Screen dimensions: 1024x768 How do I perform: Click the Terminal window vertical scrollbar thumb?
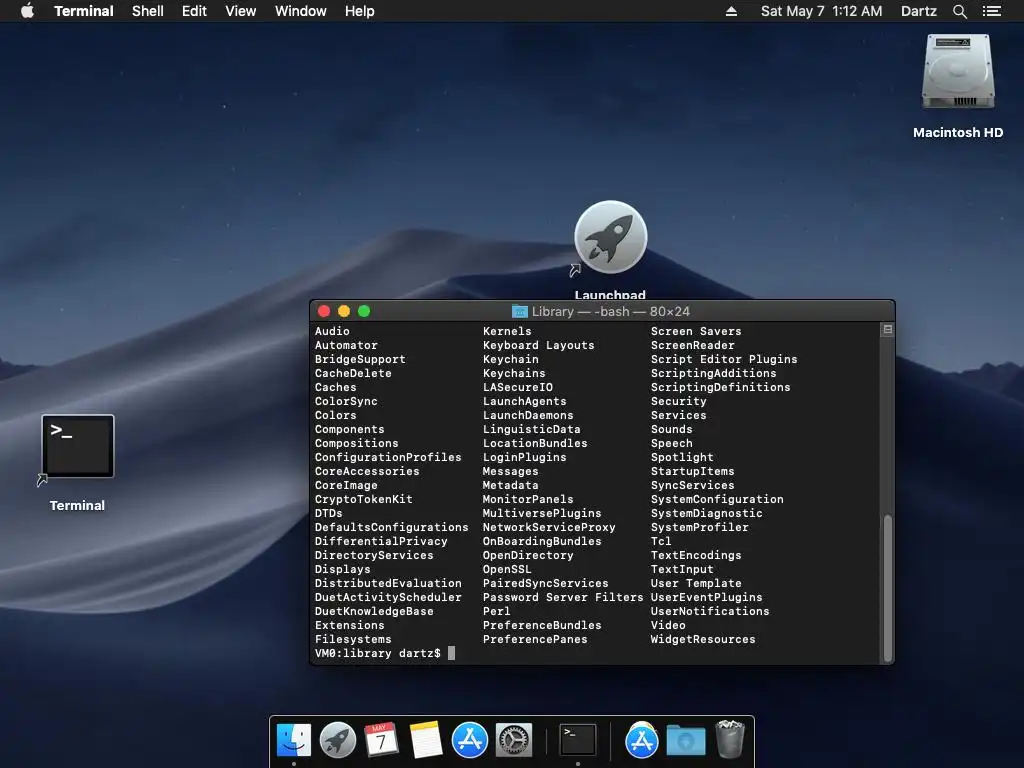click(888, 588)
